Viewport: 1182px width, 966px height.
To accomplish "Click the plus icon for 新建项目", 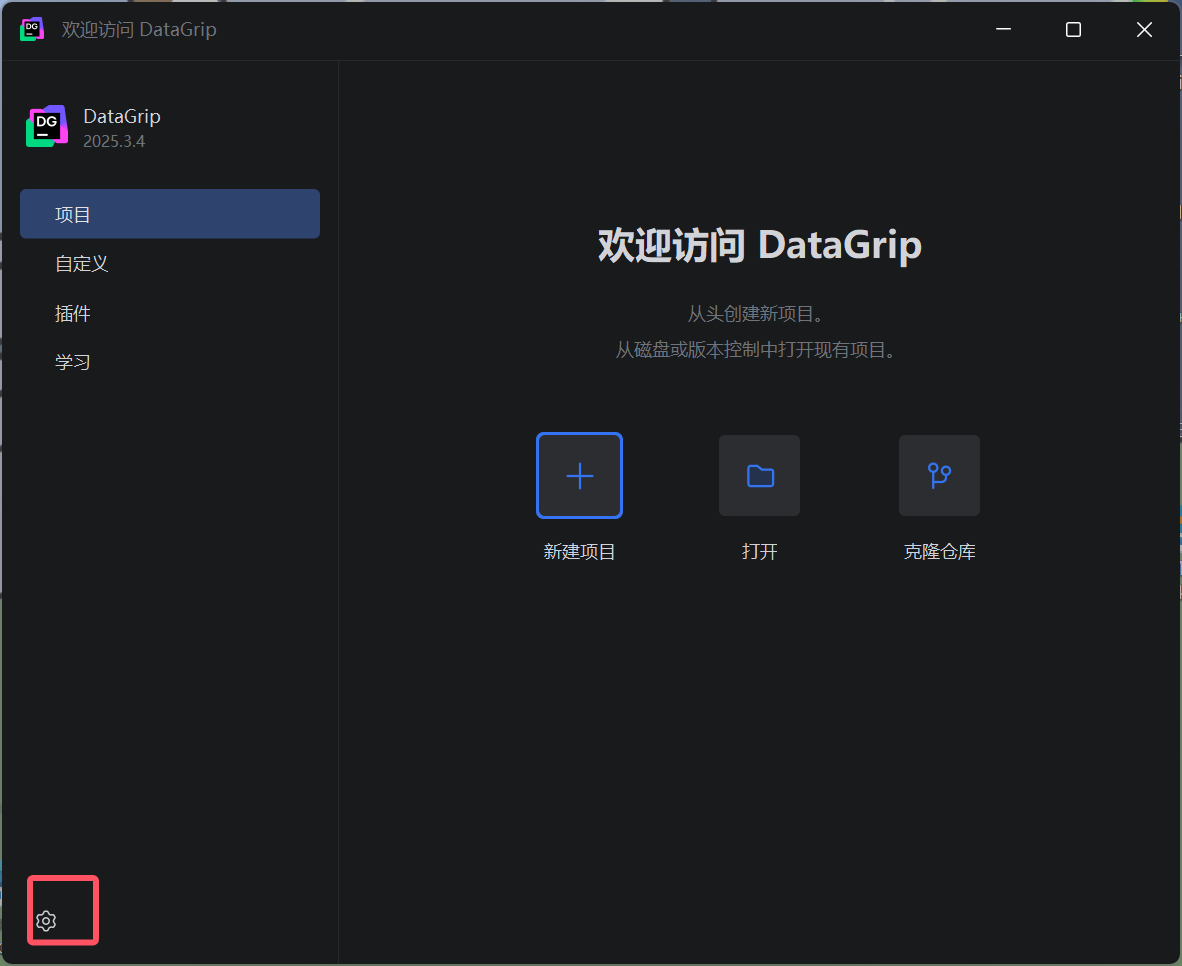I will [x=579, y=475].
